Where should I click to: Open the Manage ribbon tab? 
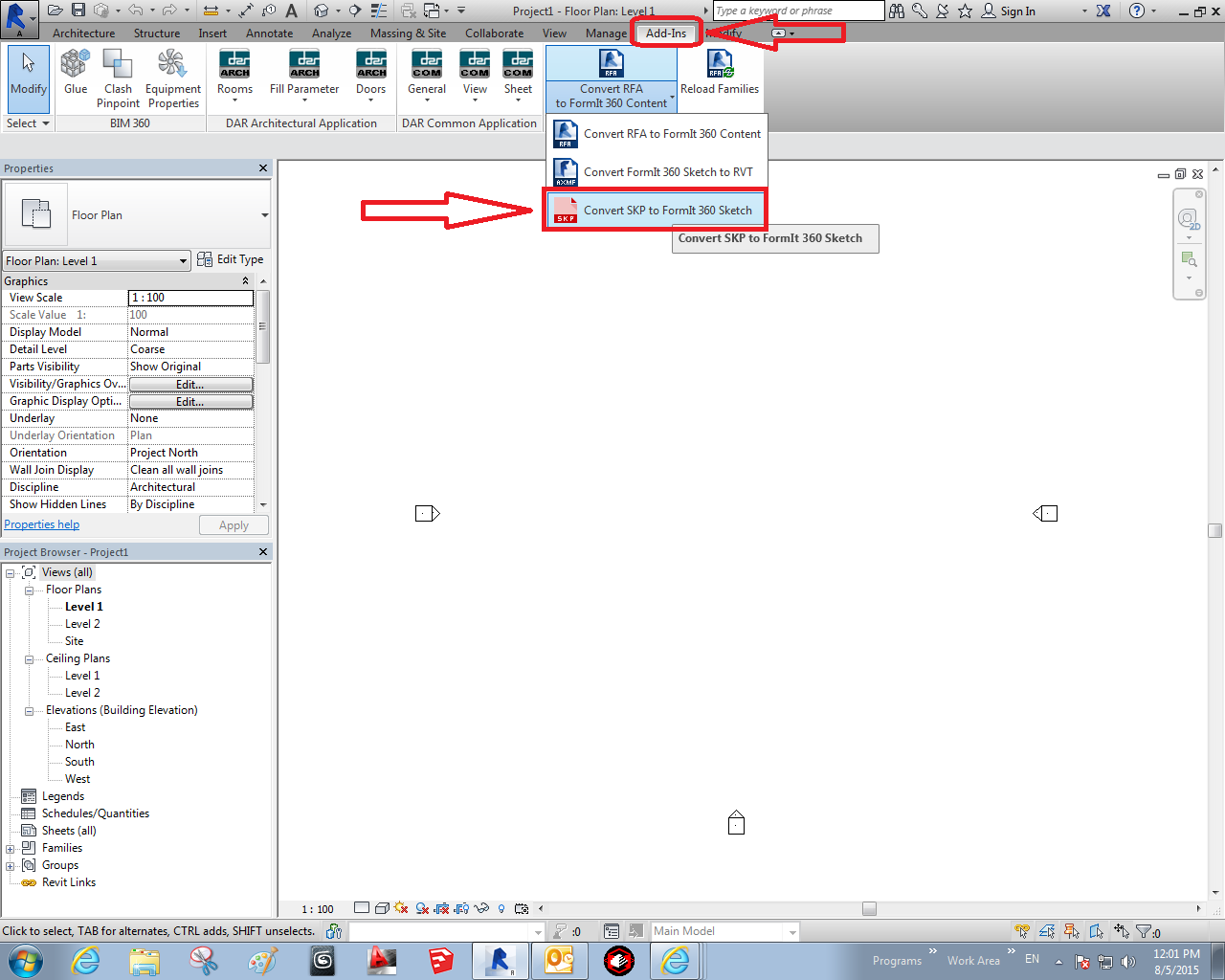click(x=606, y=33)
